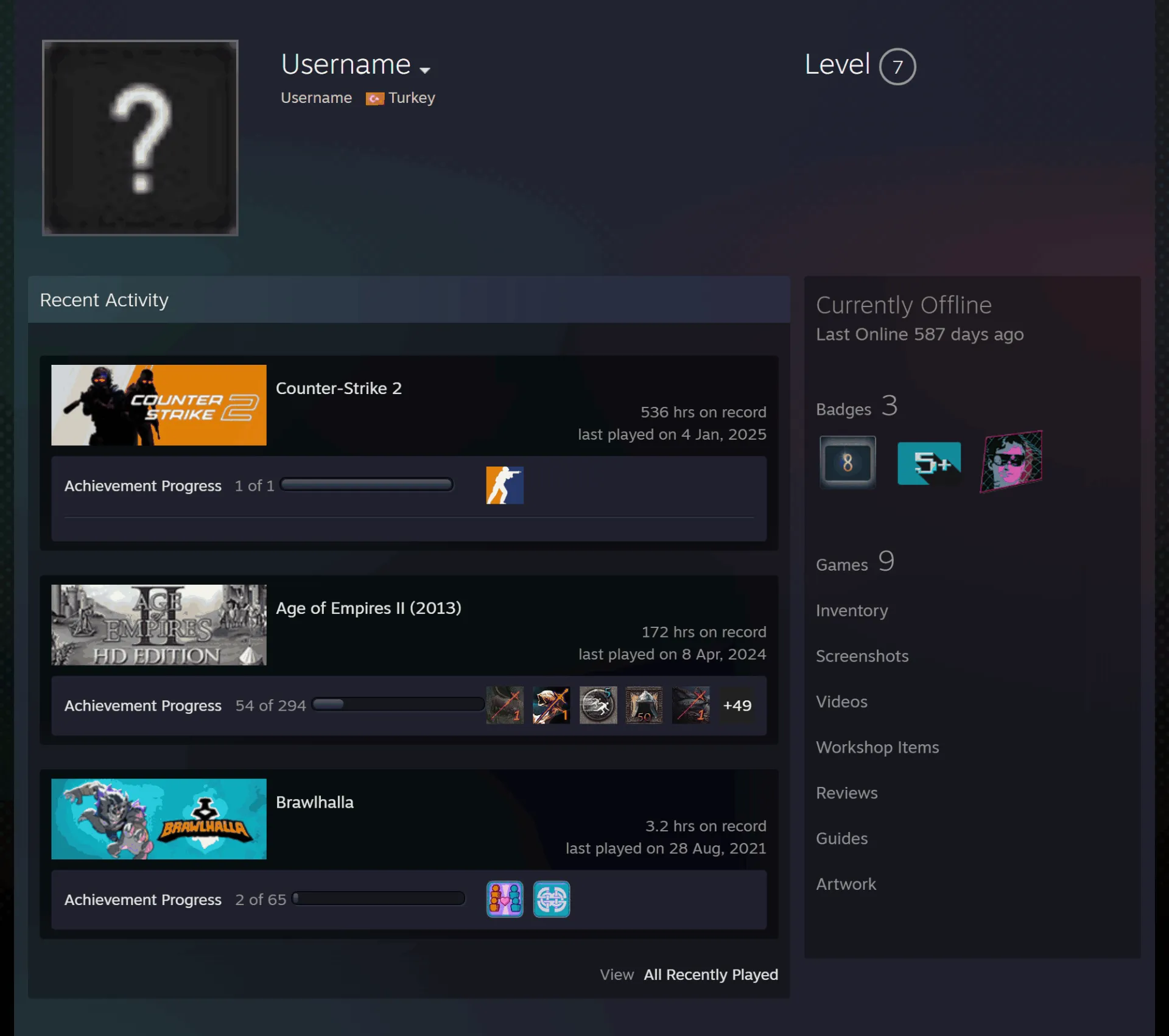Open the Screenshots link

(862, 656)
